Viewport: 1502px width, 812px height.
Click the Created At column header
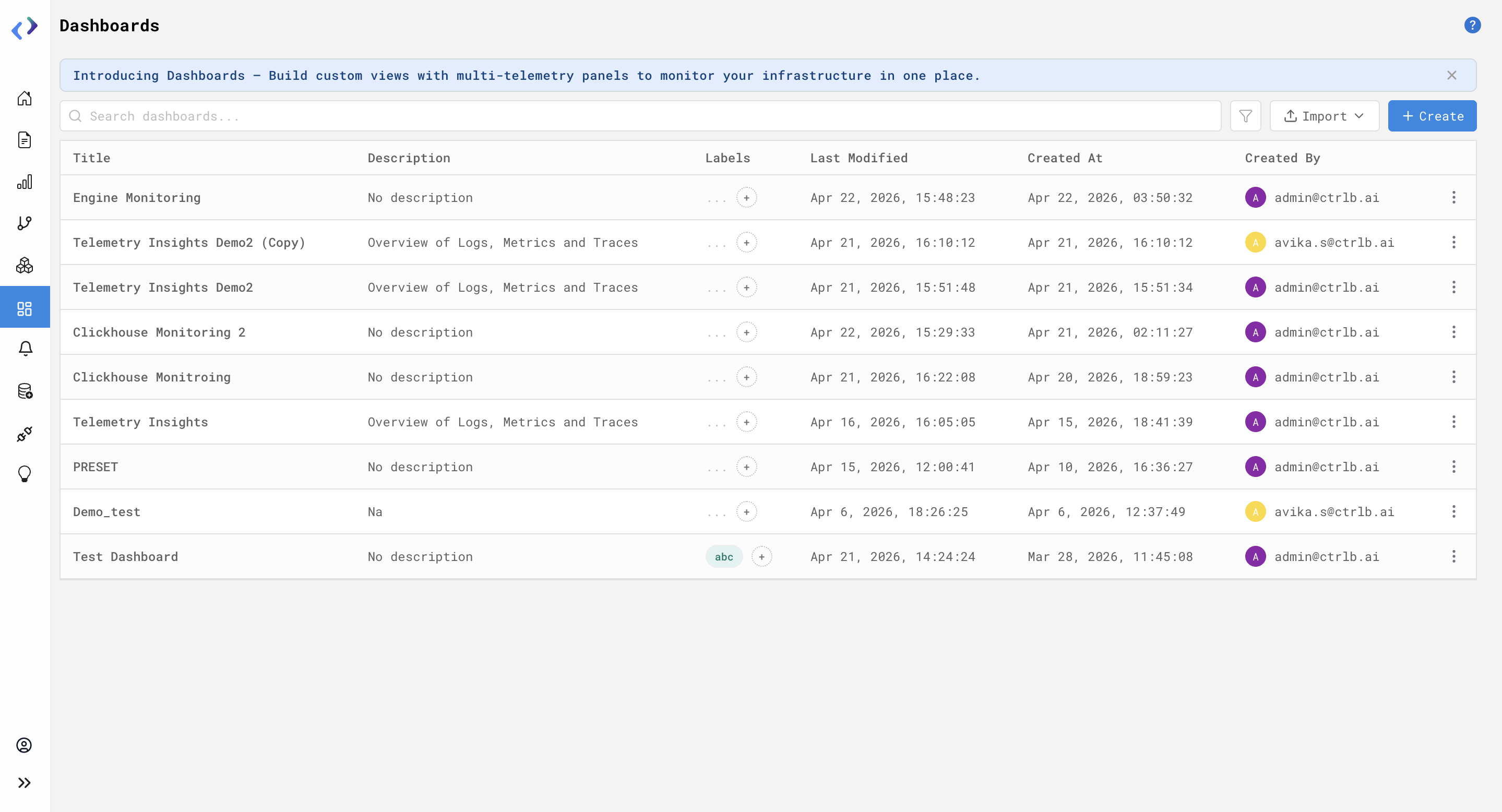1064,158
